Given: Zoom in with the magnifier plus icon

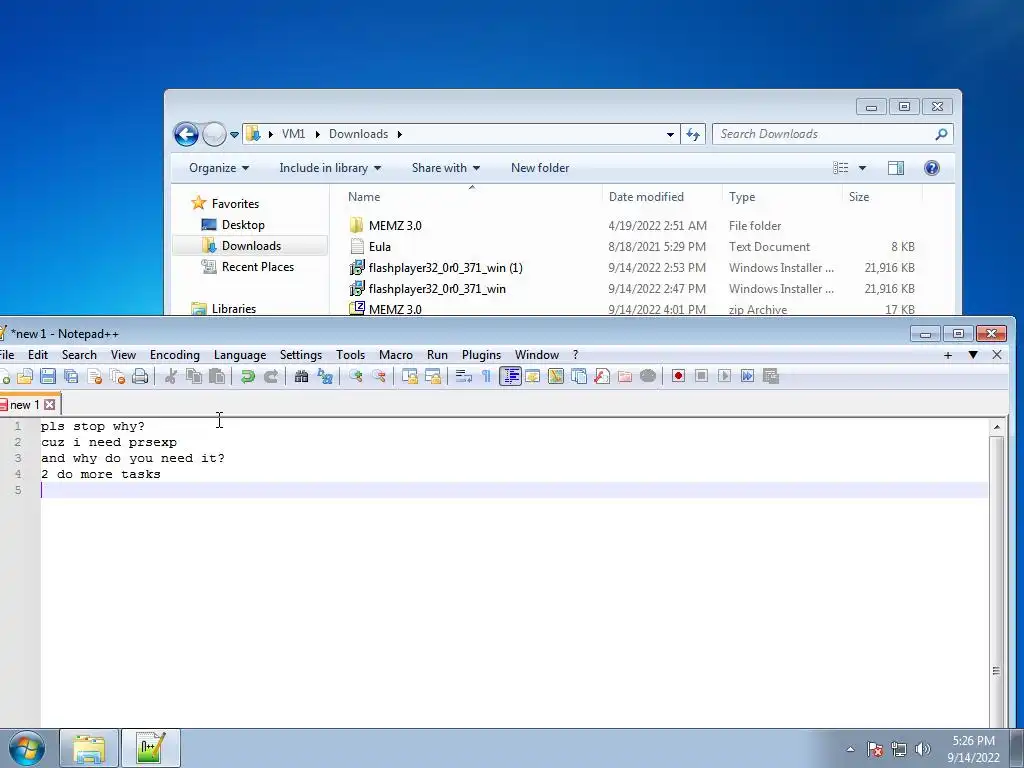Looking at the screenshot, I should click(356, 376).
